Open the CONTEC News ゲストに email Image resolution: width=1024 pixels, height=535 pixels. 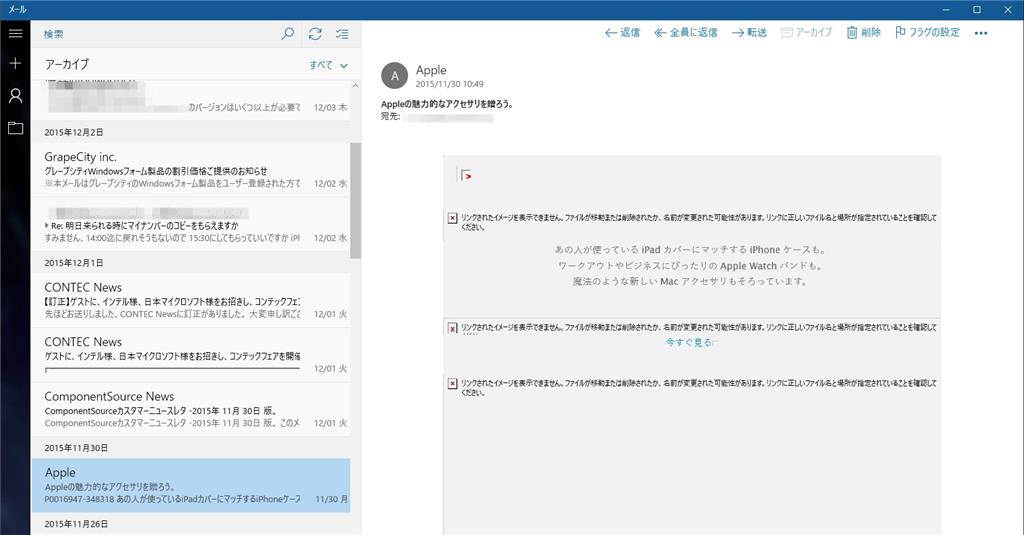(x=191, y=355)
